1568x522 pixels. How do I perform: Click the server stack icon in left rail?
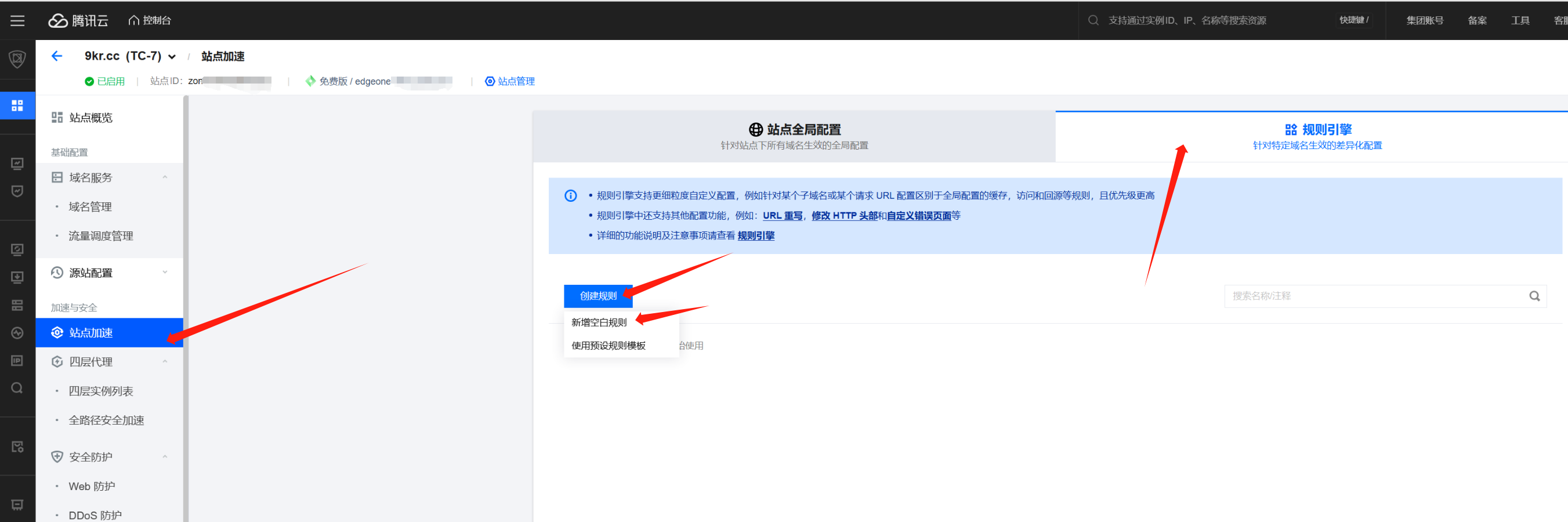(17, 306)
